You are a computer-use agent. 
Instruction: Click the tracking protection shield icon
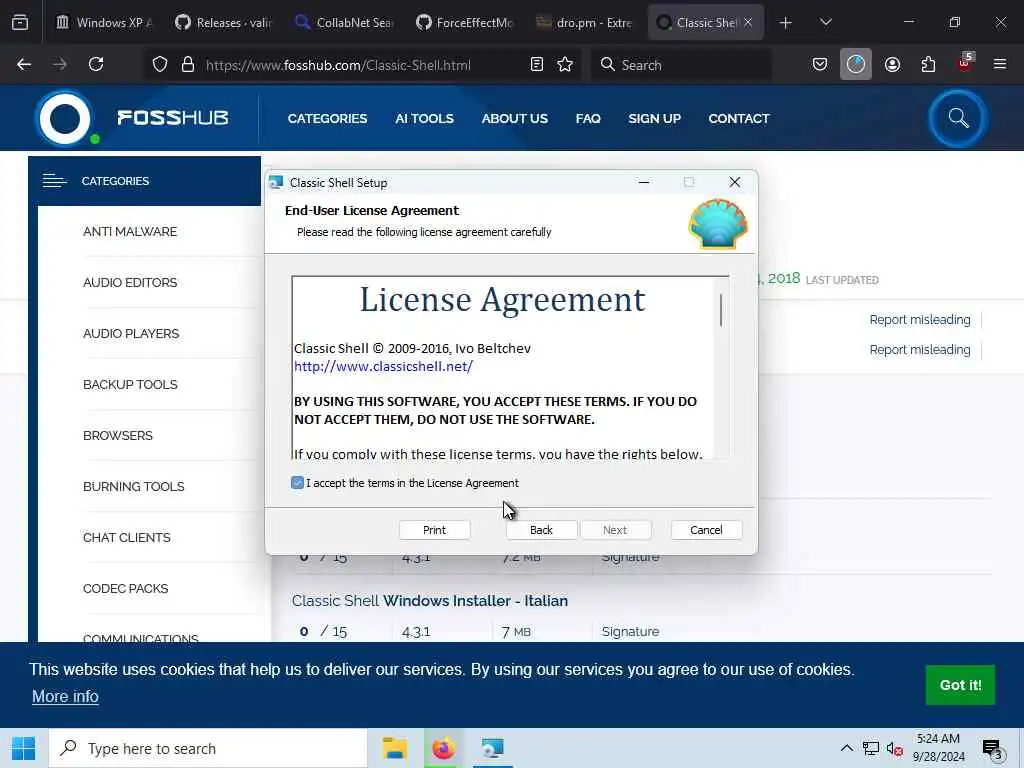pyautogui.click(x=160, y=64)
